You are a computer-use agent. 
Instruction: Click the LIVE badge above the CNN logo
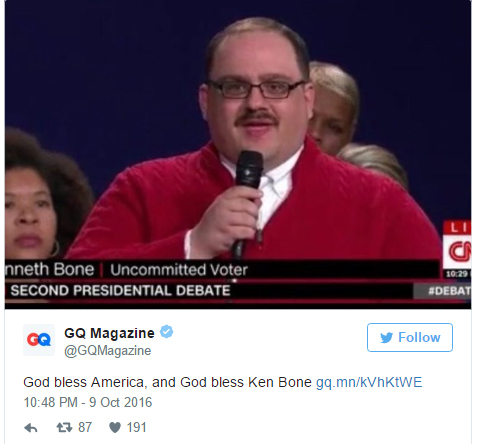tap(457, 228)
